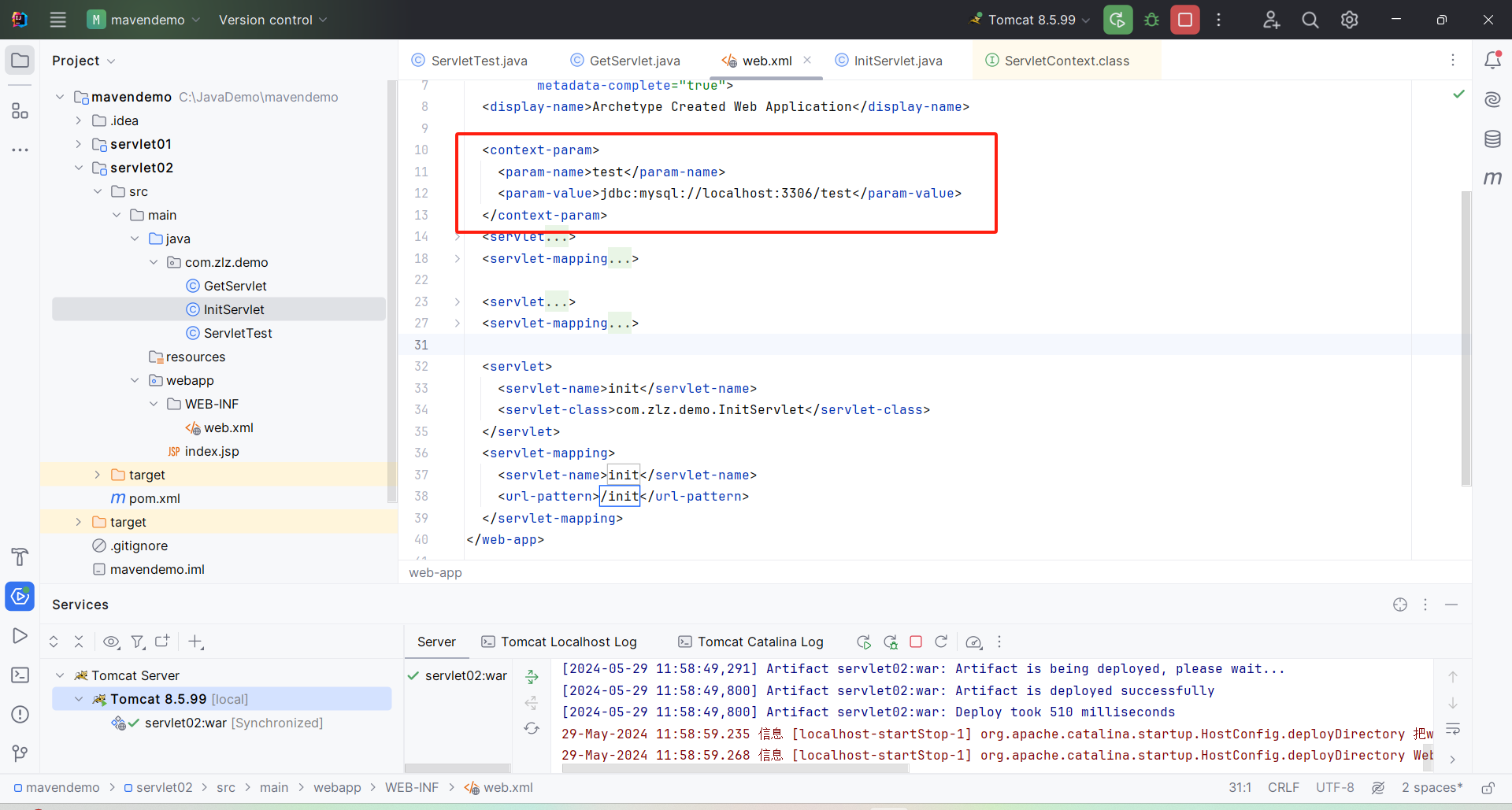Click the WEB-INF breadcrumb at the bottom
This screenshot has width=1512, height=810.
(412, 787)
